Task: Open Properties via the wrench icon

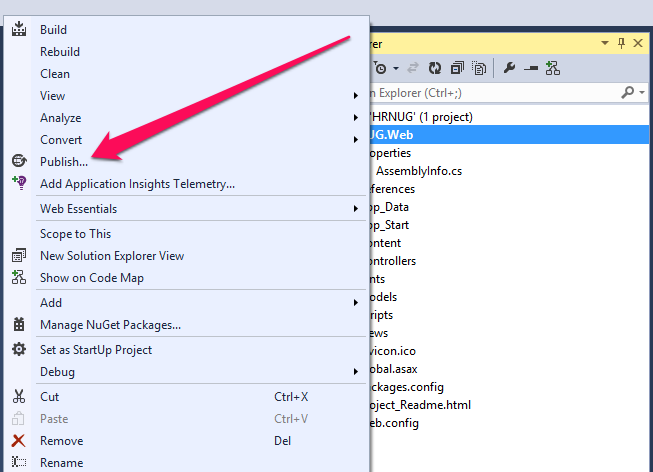Action: tap(509, 68)
